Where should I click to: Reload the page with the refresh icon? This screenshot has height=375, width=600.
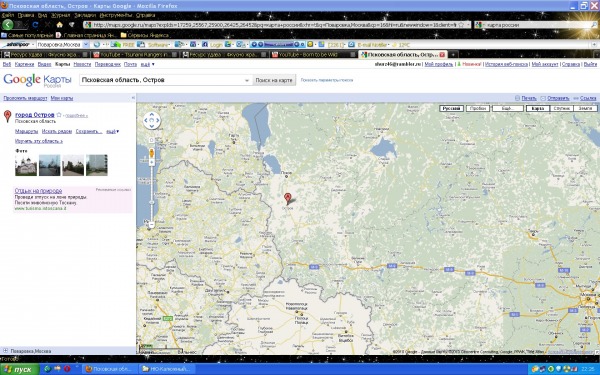tap(35, 25)
